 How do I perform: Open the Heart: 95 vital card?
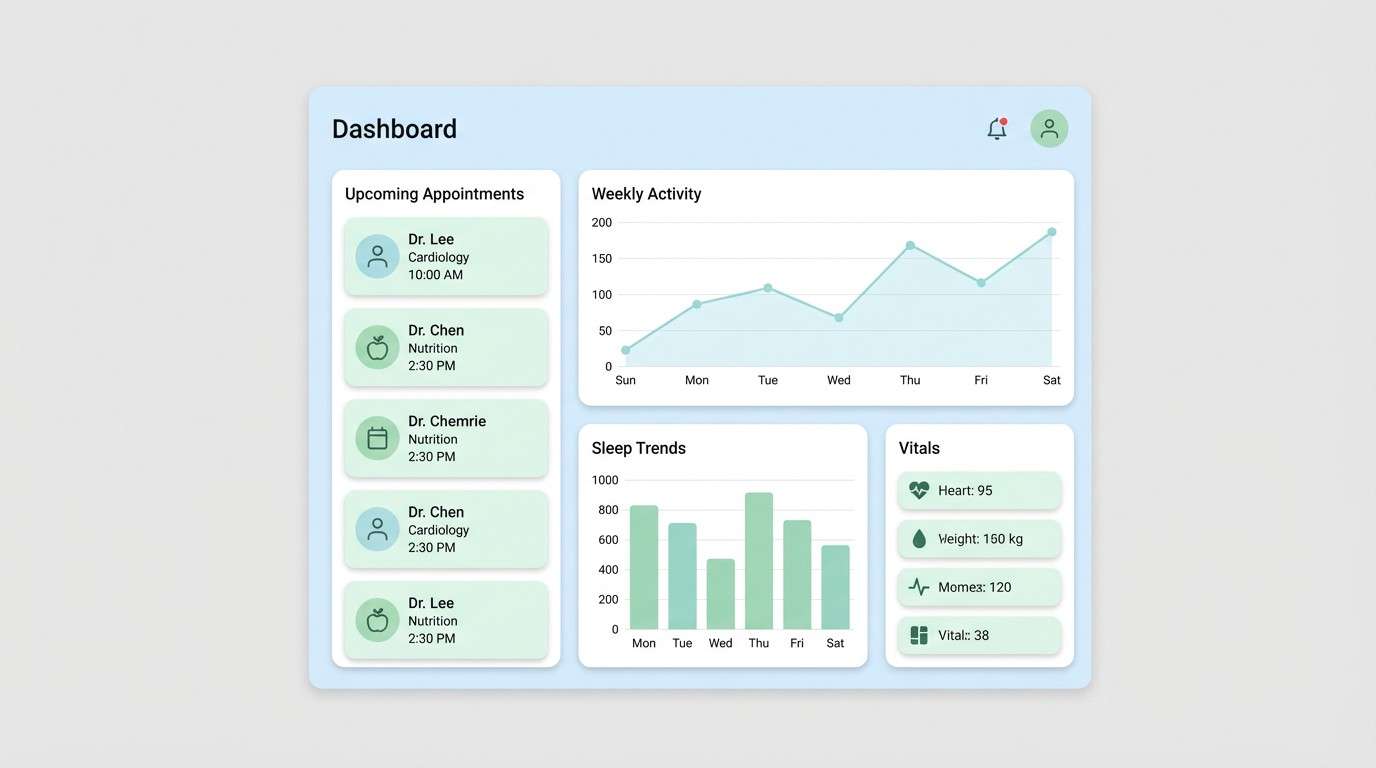tap(979, 490)
